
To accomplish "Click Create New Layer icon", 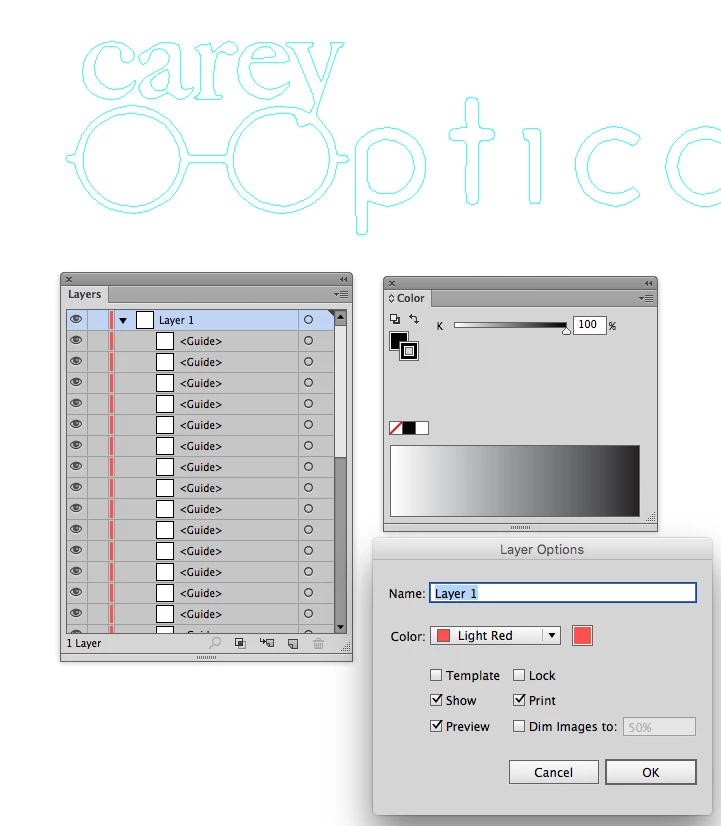I will click(x=293, y=644).
